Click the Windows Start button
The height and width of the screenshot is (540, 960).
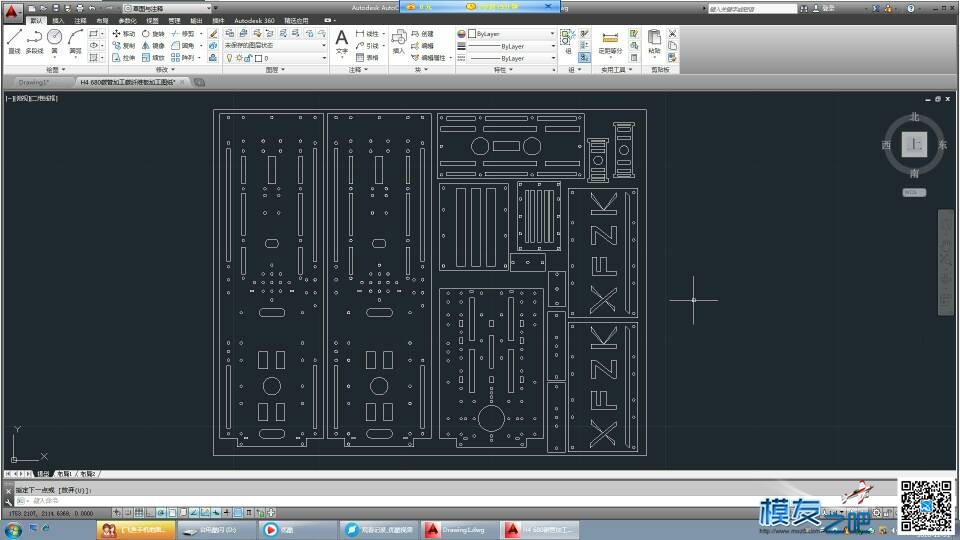[x=13, y=530]
